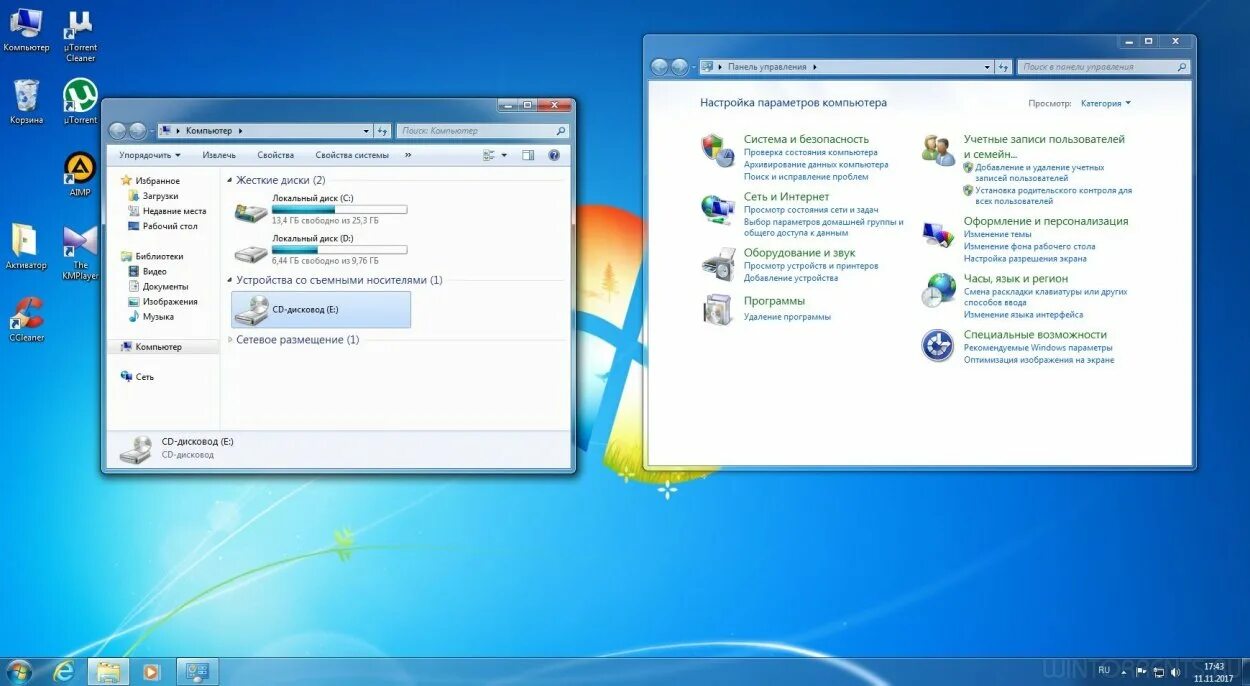Switch to Control Panel taskbar button
The image size is (1250, 686).
(197, 671)
